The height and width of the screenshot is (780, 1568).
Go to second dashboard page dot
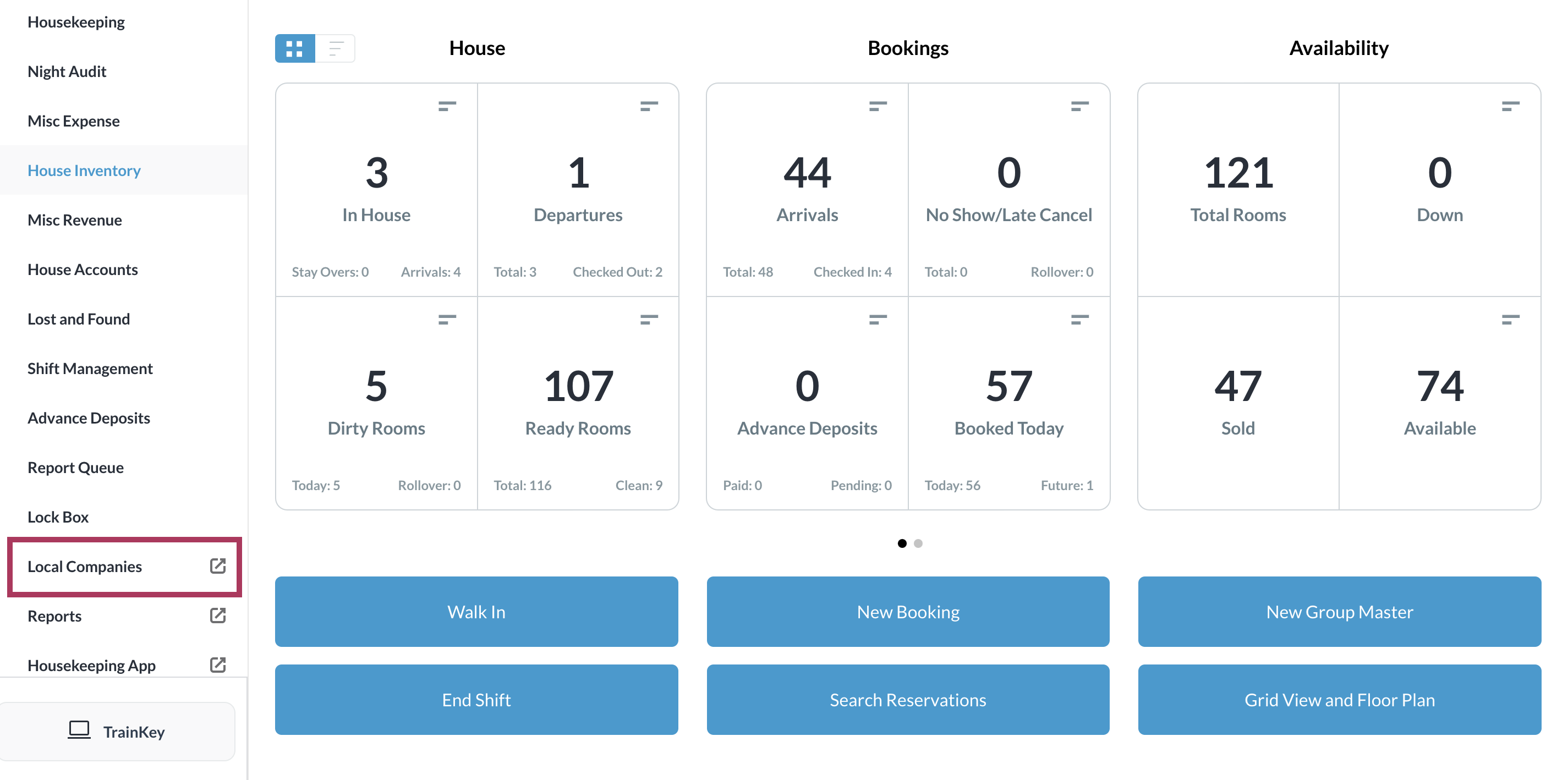click(918, 543)
